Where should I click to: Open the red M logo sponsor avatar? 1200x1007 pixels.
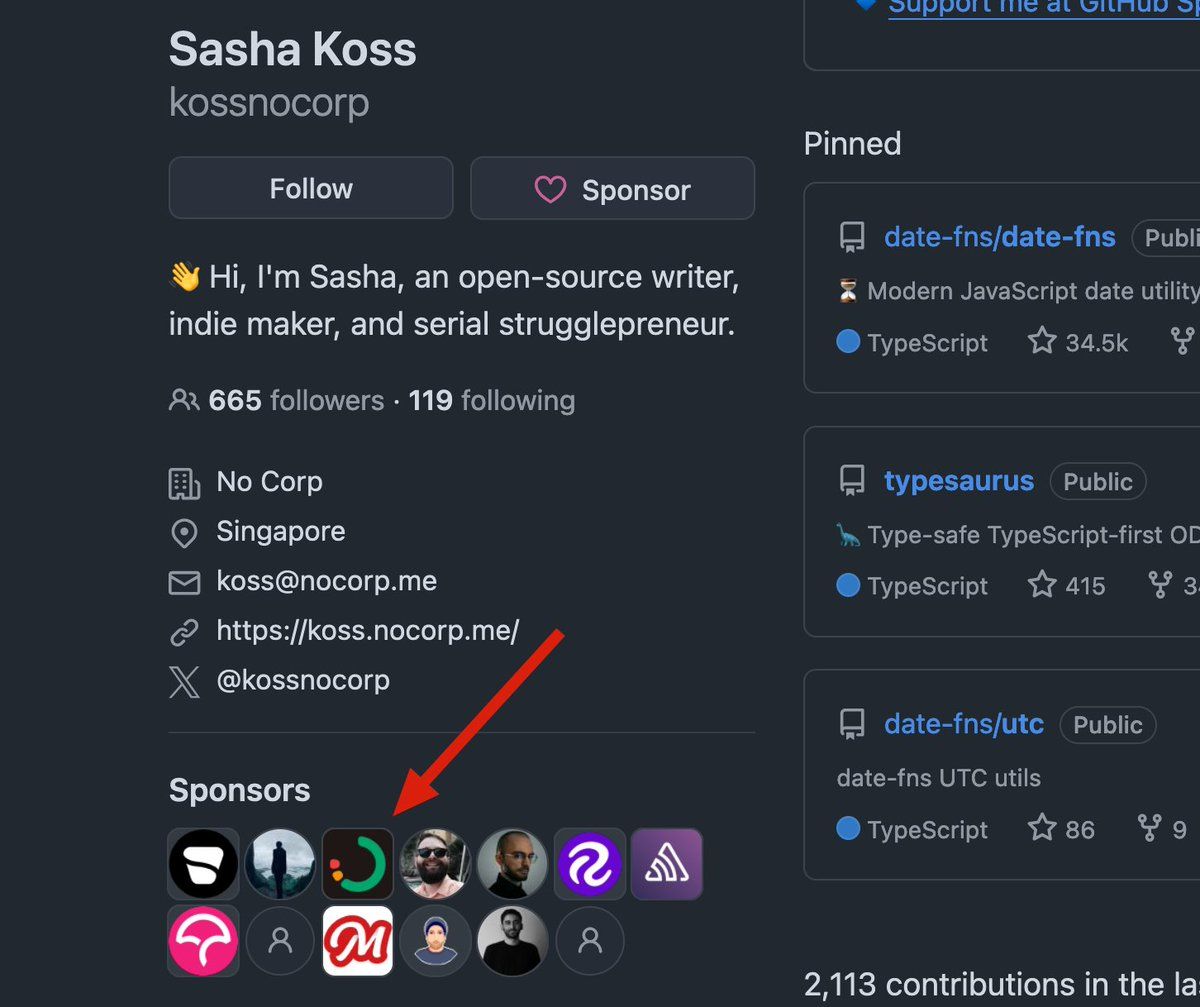[x=358, y=940]
